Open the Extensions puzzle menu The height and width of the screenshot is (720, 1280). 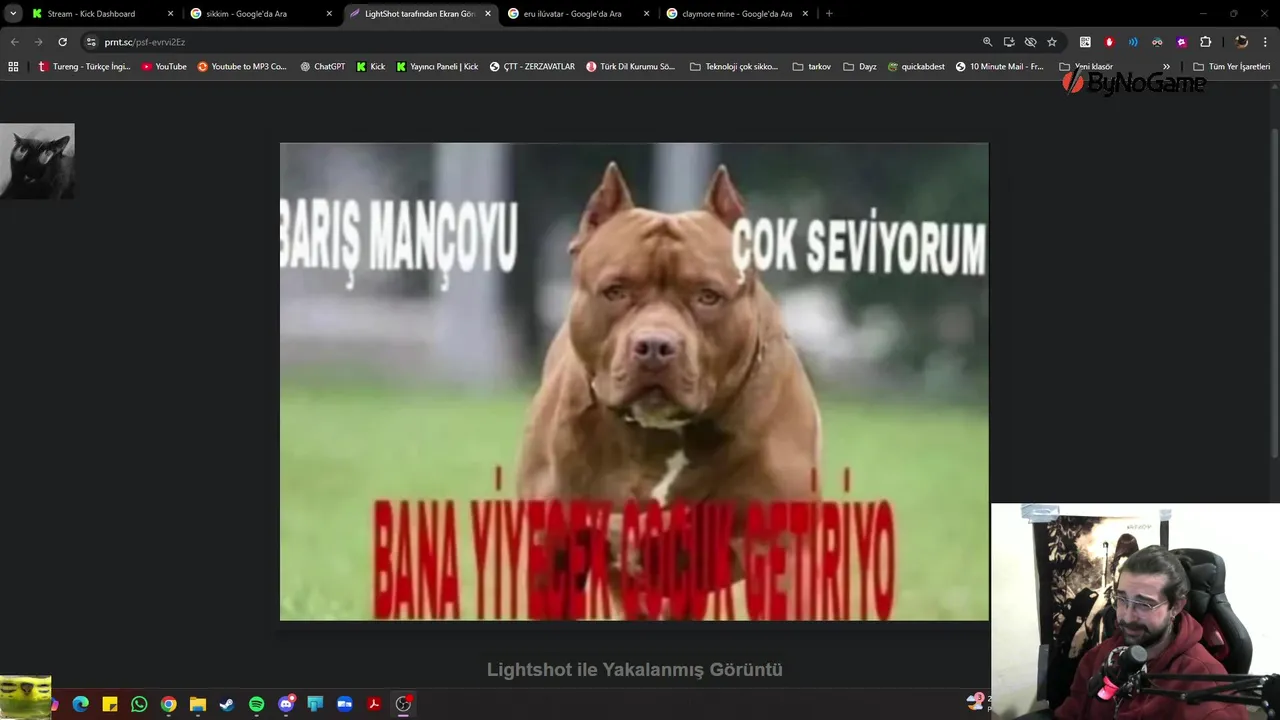pos(1205,42)
